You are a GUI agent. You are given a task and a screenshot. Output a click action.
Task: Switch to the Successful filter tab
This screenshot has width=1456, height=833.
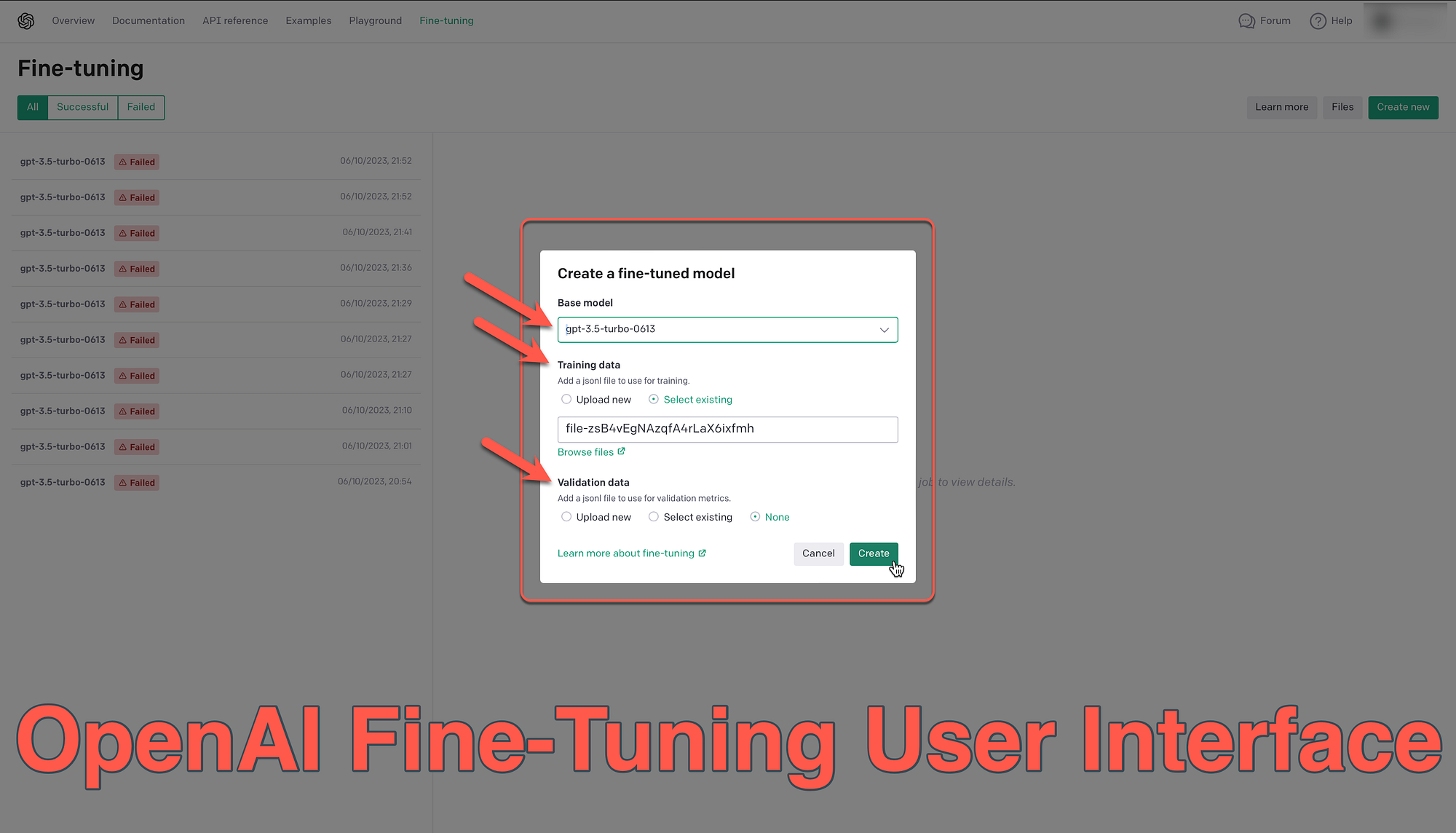coord(82,107)
